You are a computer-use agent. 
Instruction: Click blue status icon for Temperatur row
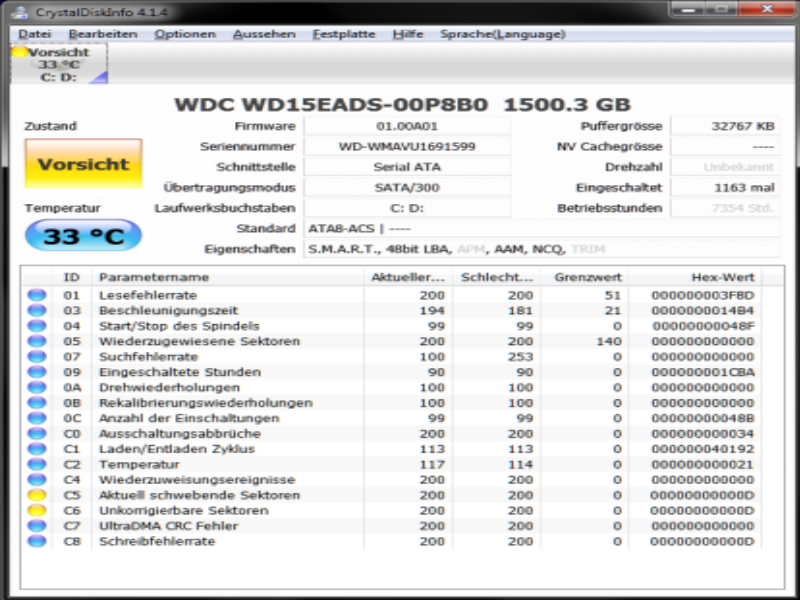pos(37,464)
